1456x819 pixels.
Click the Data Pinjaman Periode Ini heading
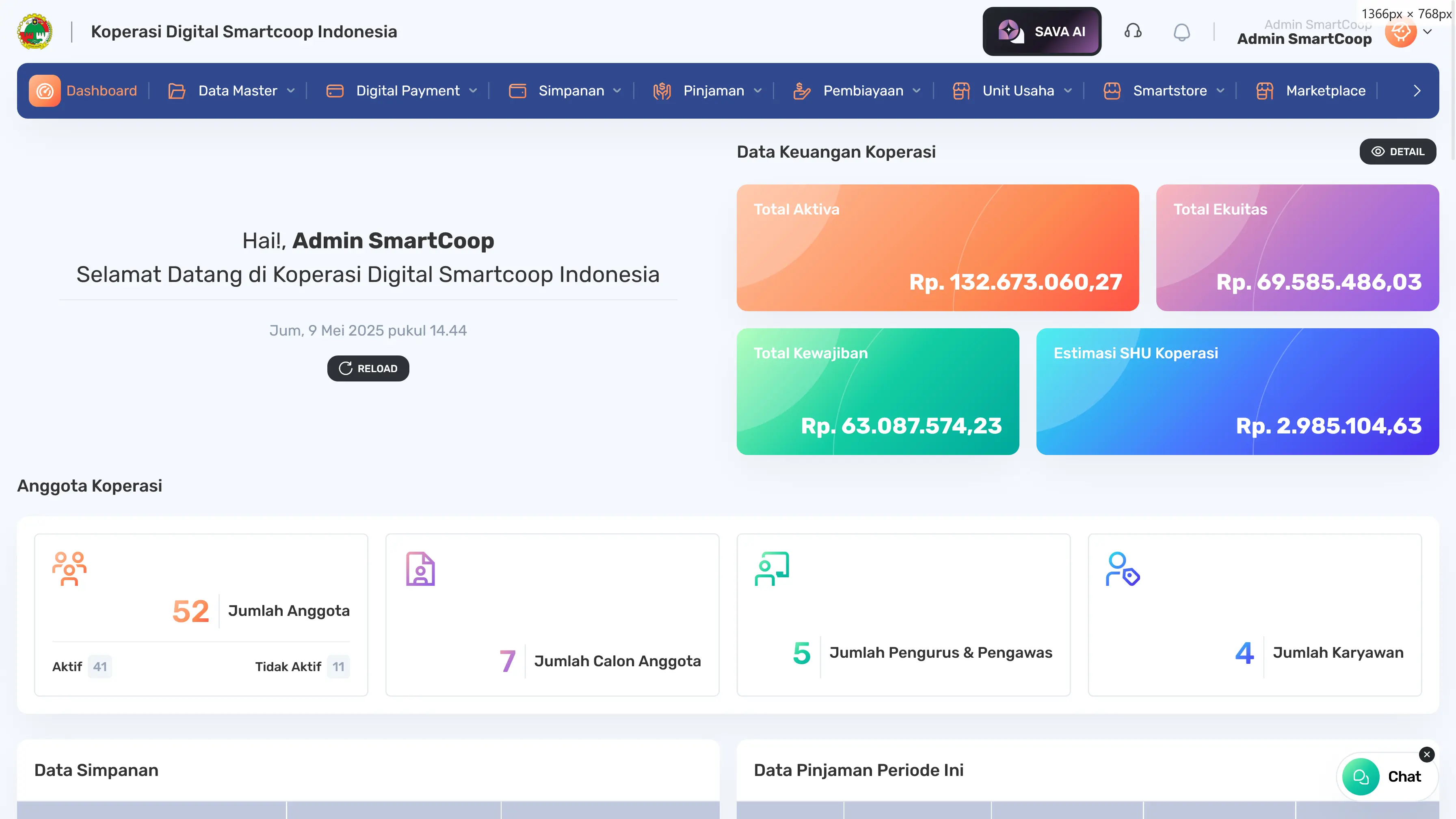pos(859,770)
